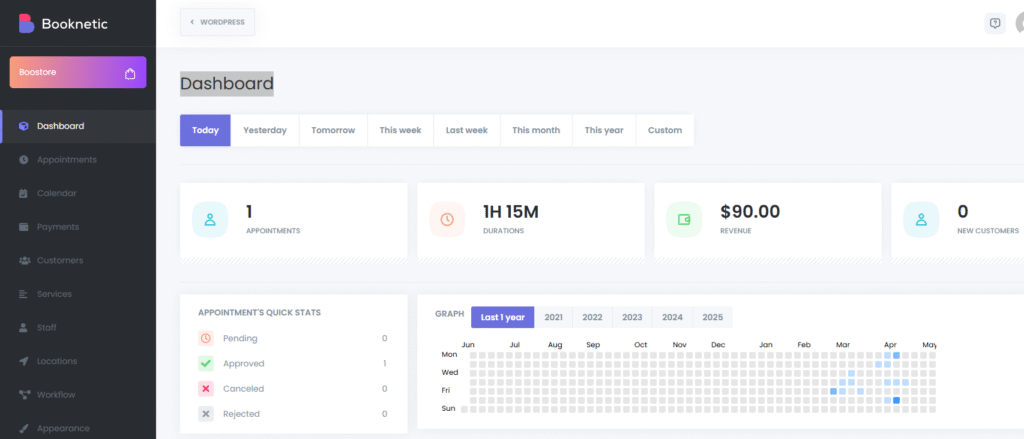Click the Calendar icon in sidebar
Viewport: 1024px width, 439px height.
23,193
